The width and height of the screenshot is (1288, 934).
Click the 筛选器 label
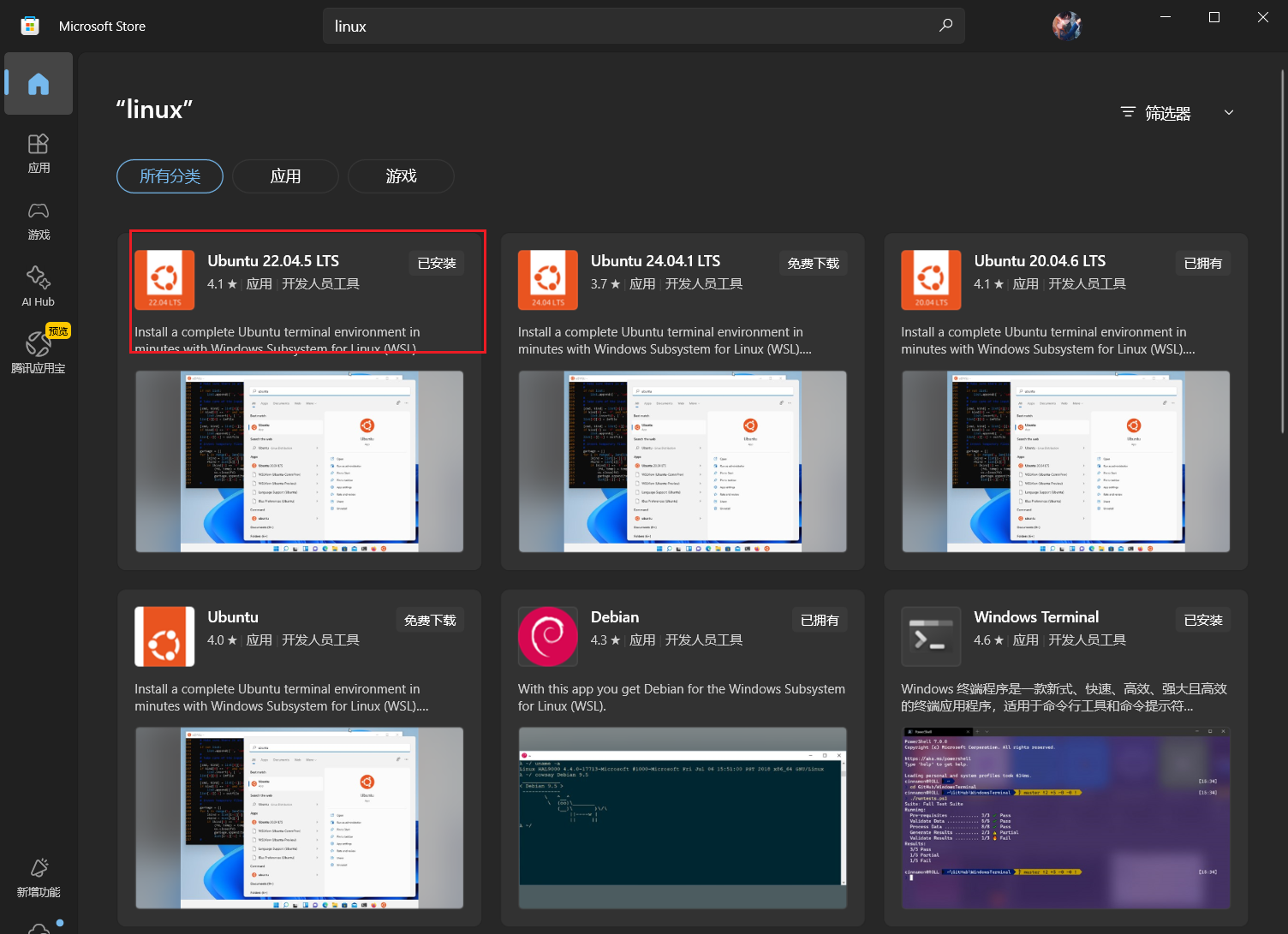tap(1168, 113)
